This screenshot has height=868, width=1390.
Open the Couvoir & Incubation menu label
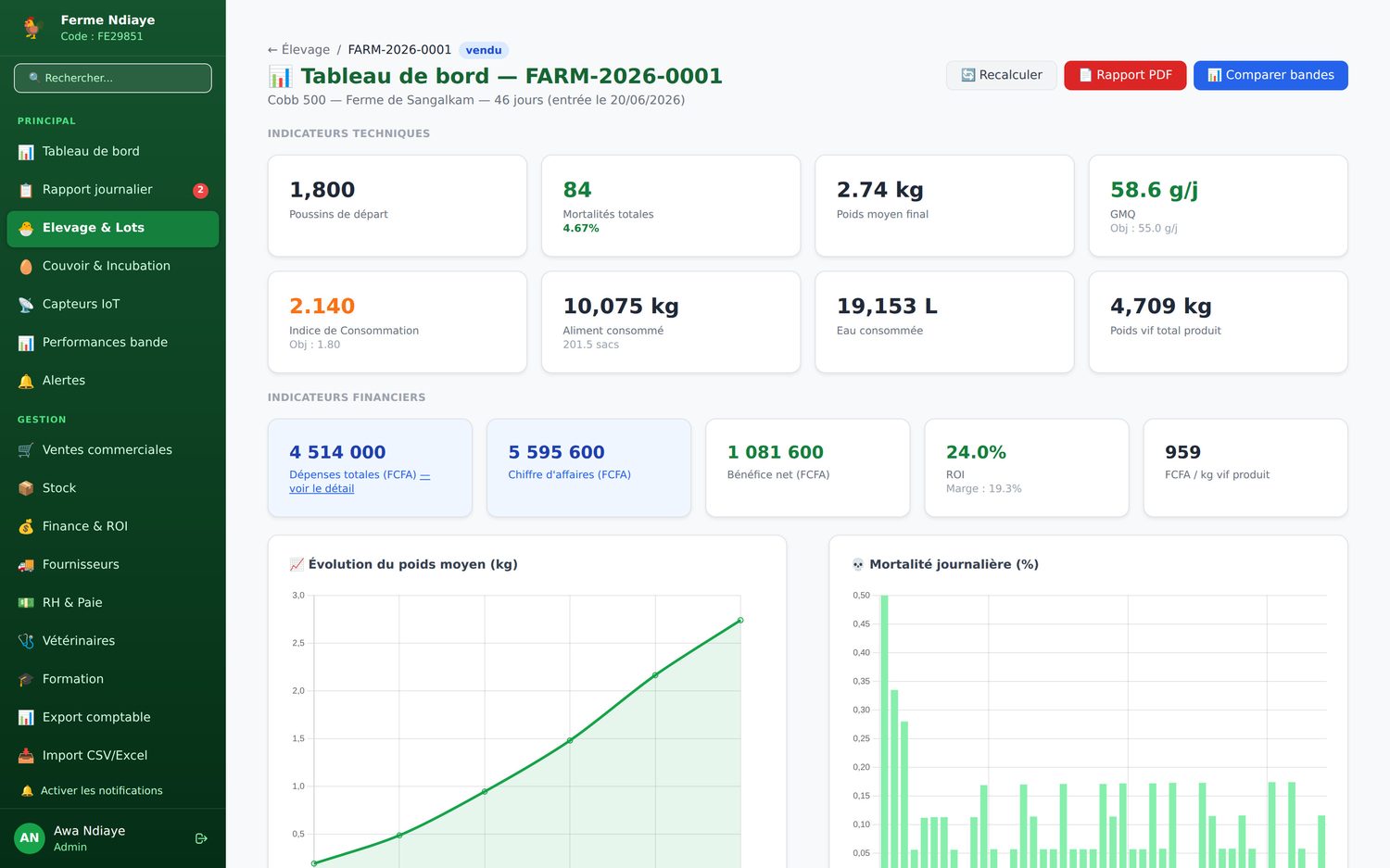(107, 266)
